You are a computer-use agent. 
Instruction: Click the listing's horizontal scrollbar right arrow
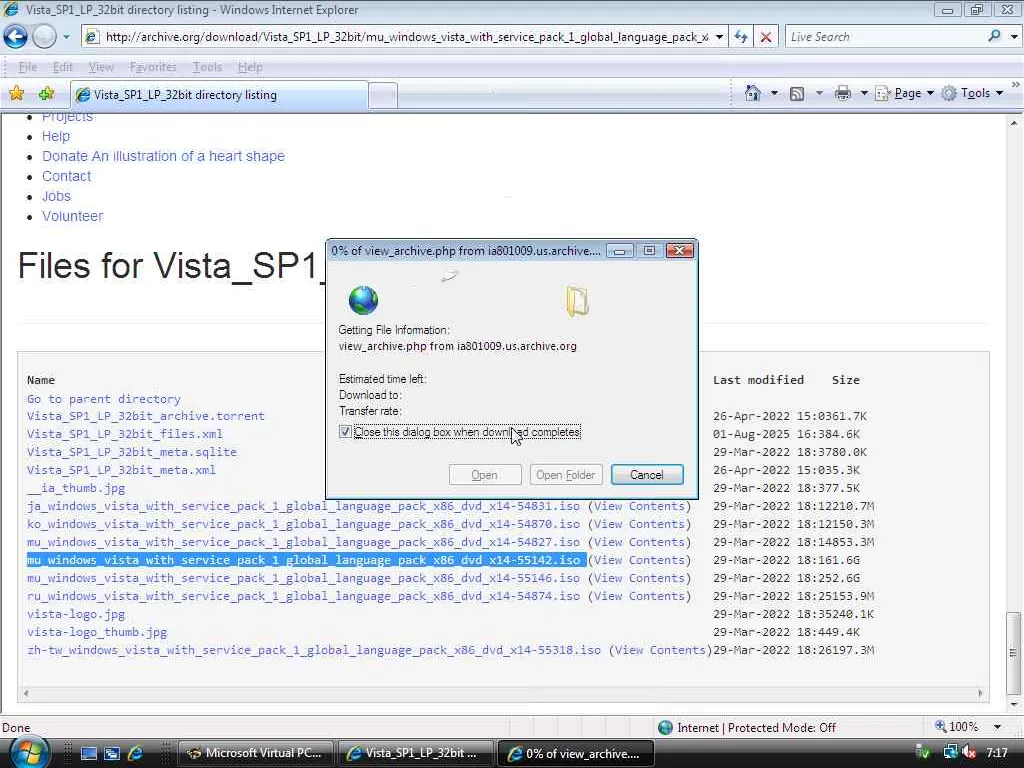click(980, 693)
